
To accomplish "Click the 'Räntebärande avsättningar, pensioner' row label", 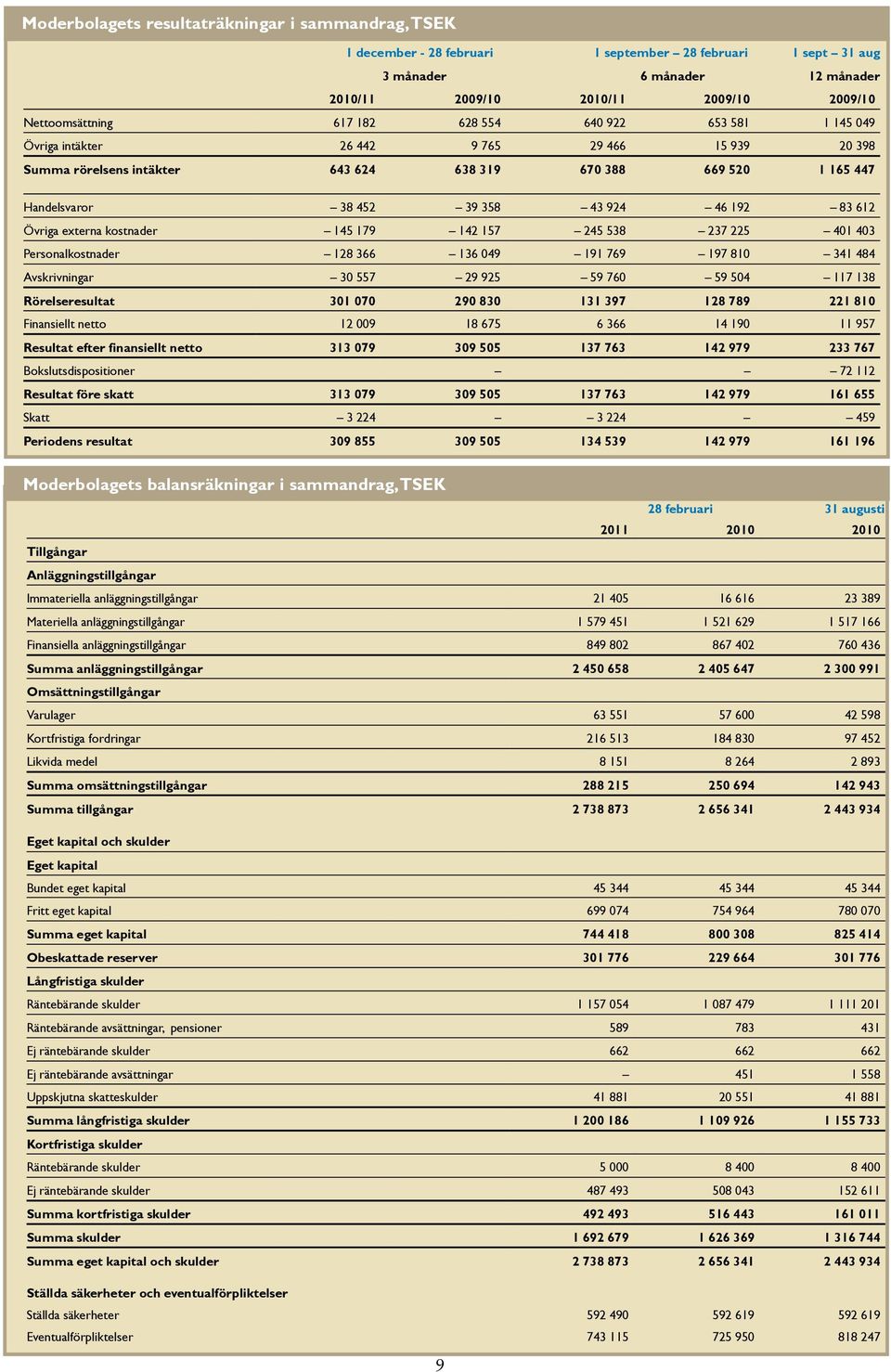I will 123,1028.
